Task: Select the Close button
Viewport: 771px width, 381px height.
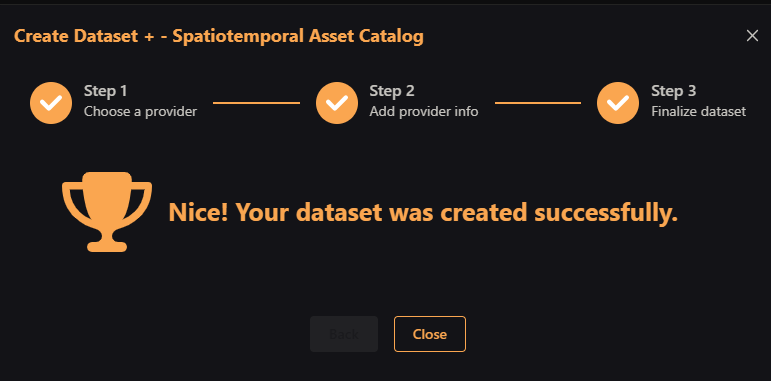Action: pyautogui.click(x=430, y=334)
